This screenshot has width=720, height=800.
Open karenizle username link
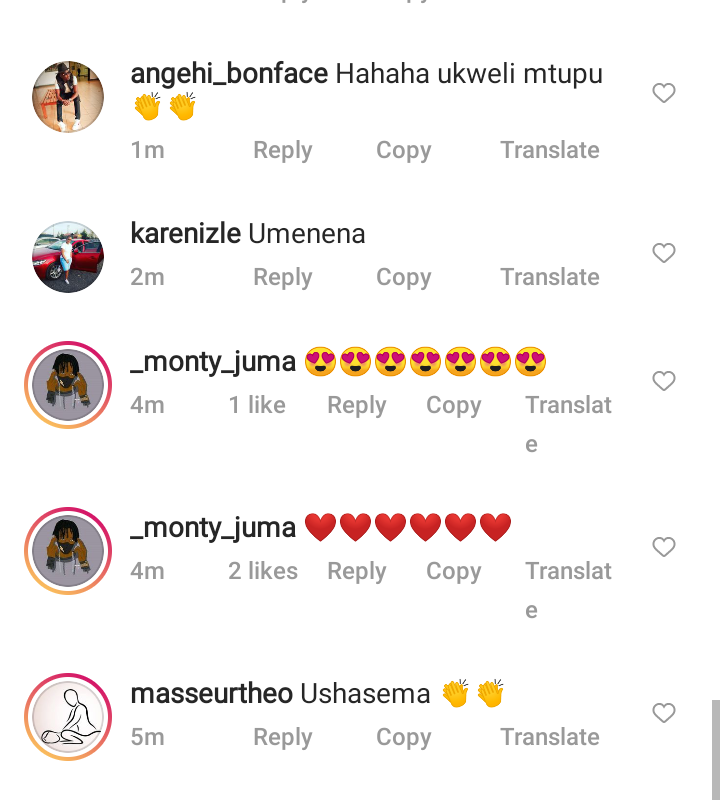tap(186, 234)
